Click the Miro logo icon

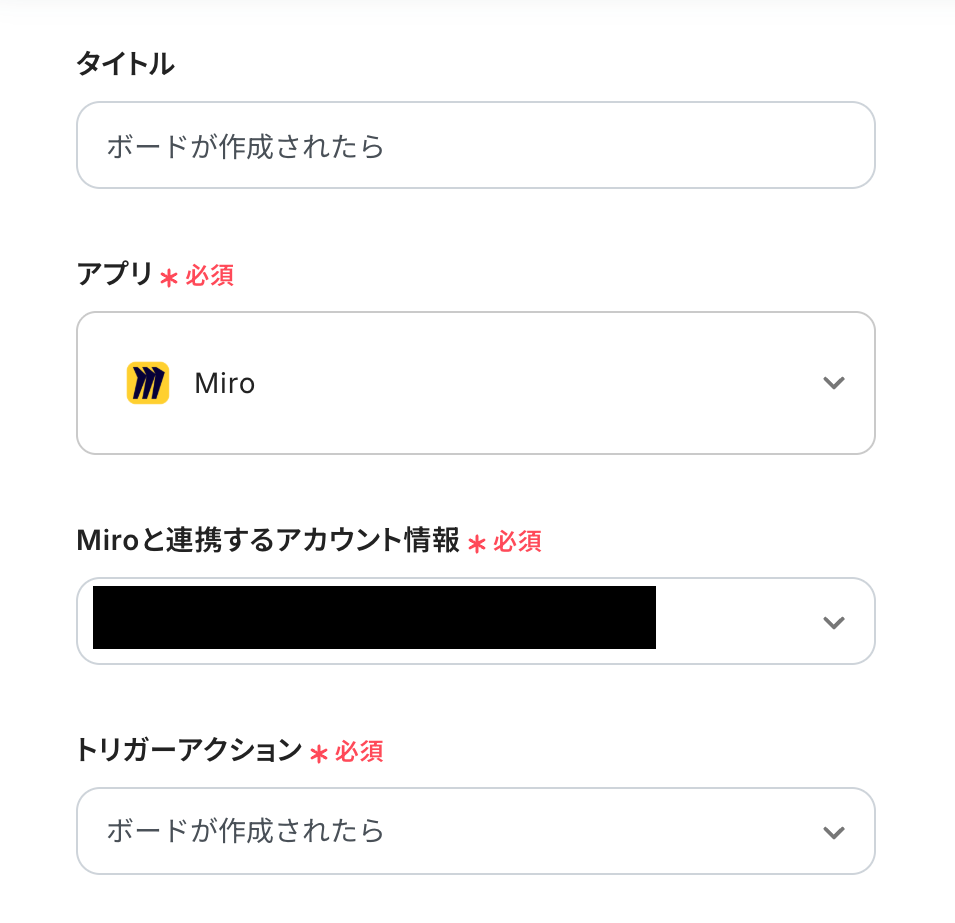click(148, 383)
